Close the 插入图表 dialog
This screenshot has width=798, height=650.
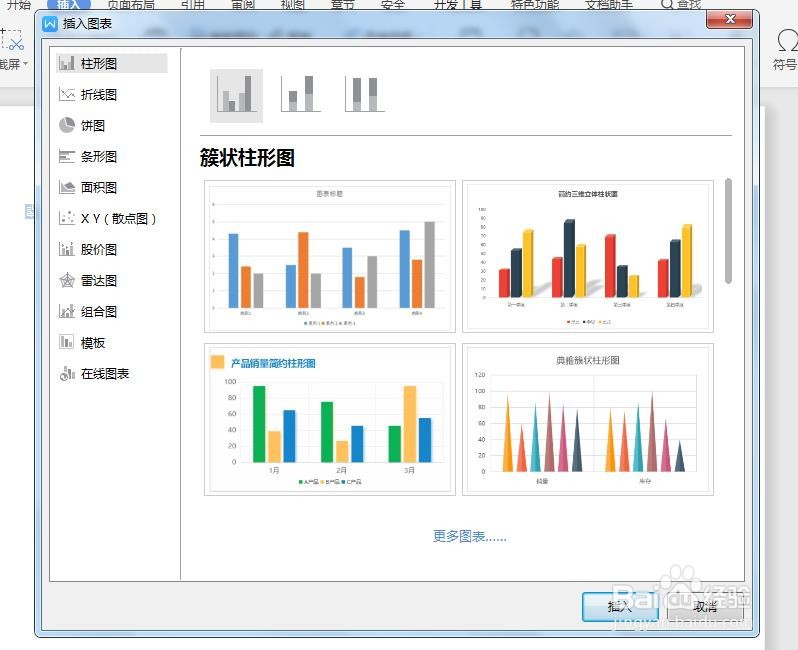(x=729, y=19)
